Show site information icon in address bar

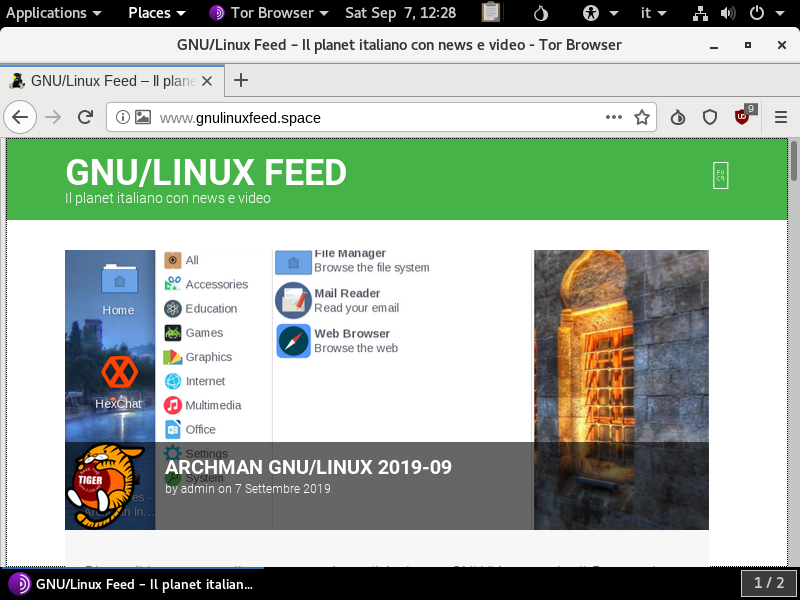click(x=122, y=117)
